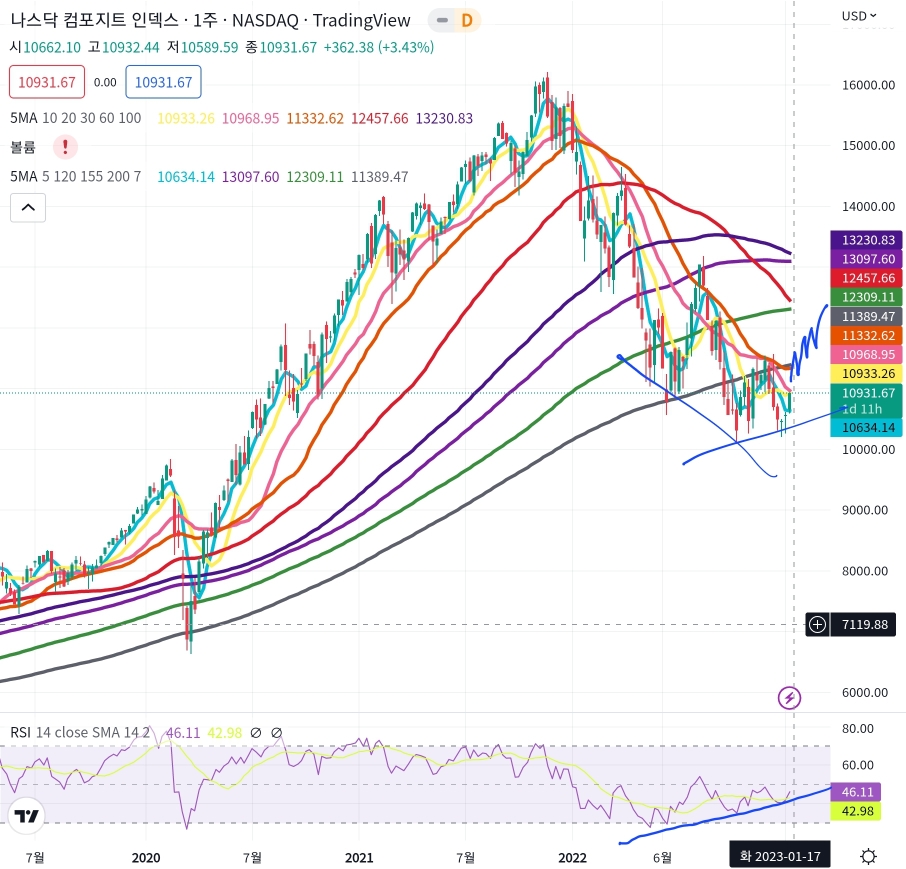The width and height of the screenshot is (906, 869).
Task: Open chart settings gear icon
Action: (868, 856)
